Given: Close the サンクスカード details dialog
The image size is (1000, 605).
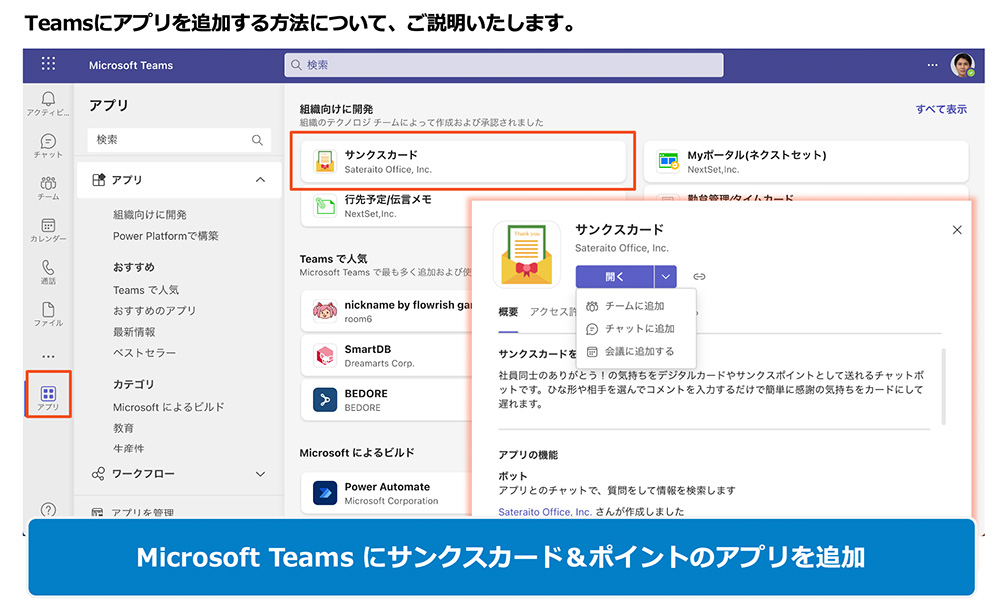Looking at the screenshot, I should 957,230.
